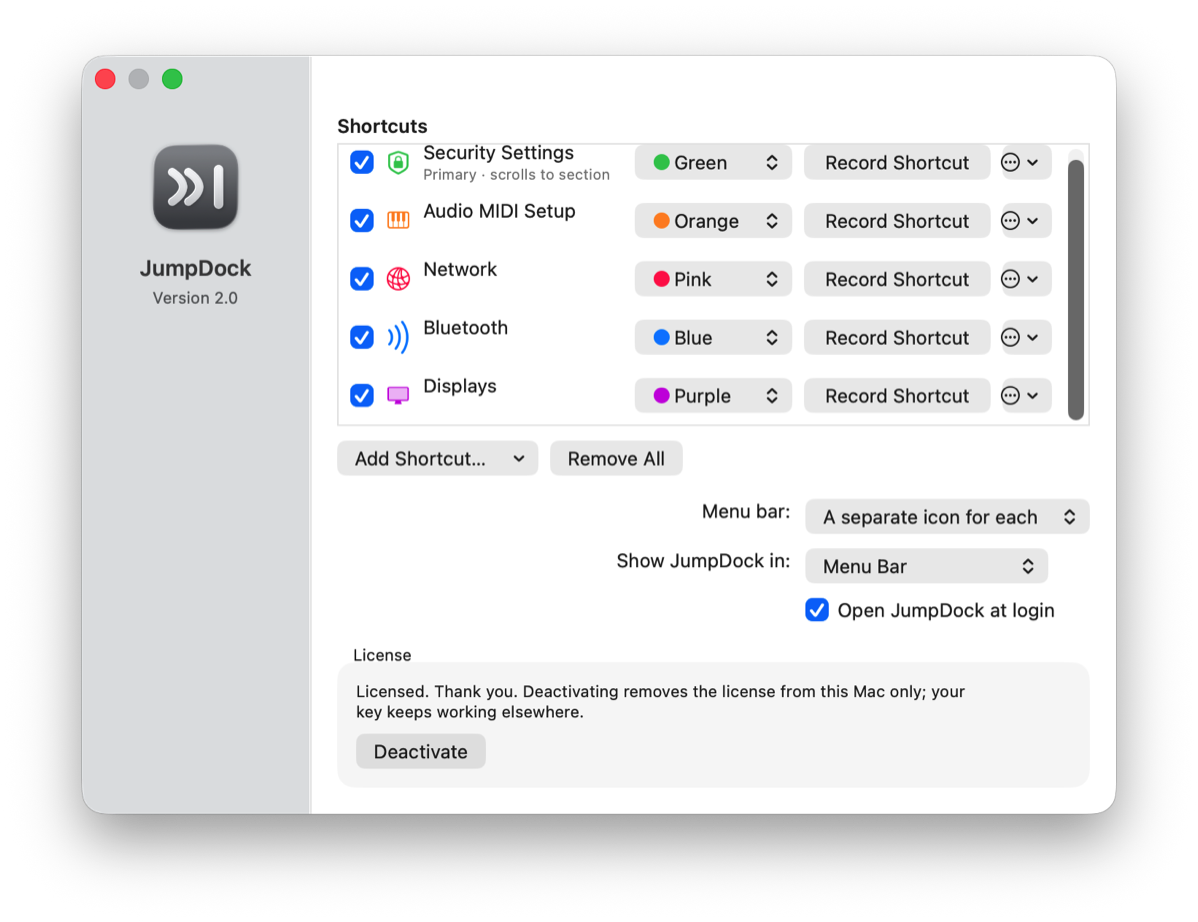This screenshot has width=1198, height=922.
Task: Select the Network row label
Action: tap(460, 269)
